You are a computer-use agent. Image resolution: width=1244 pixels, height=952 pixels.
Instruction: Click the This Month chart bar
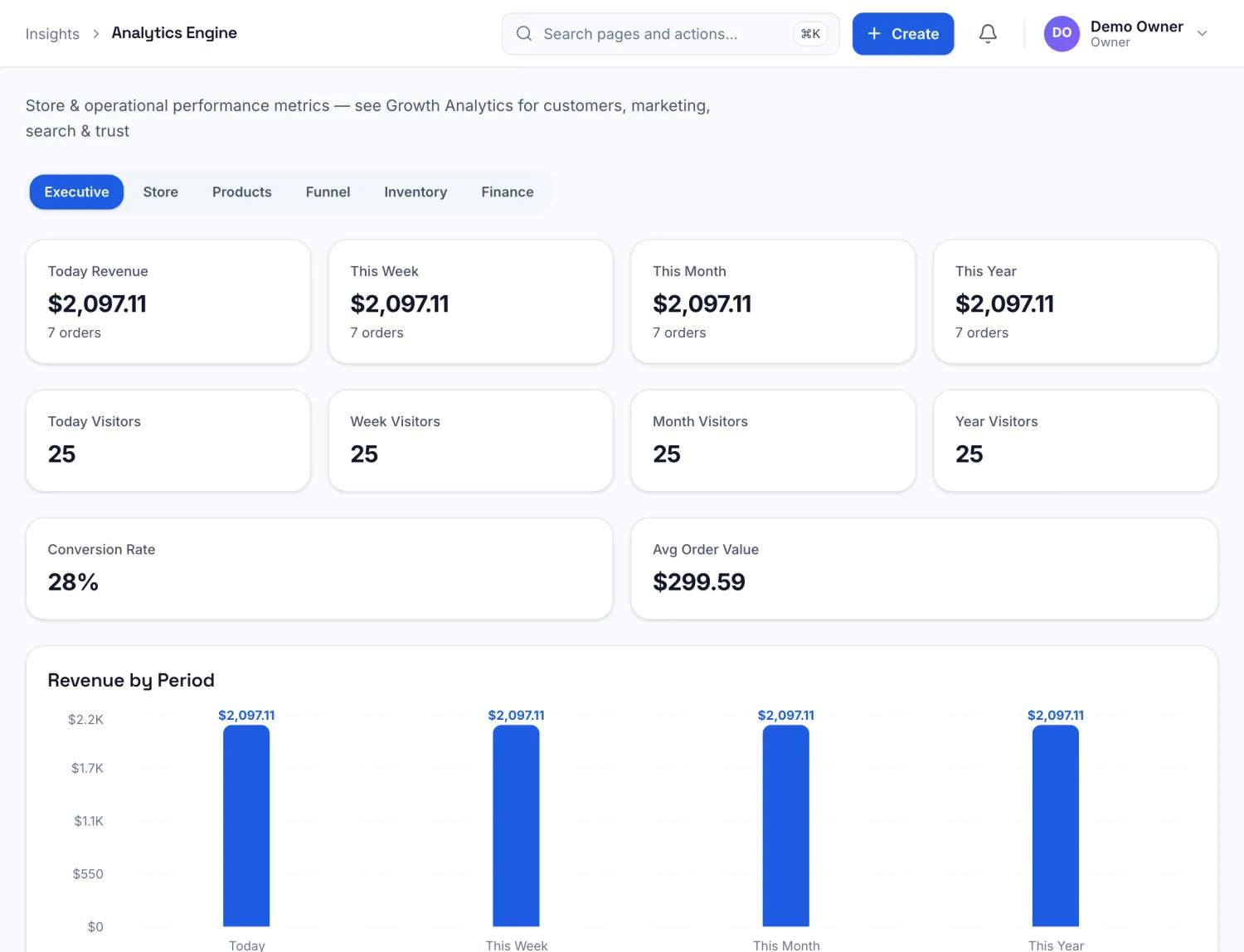(785, 826)
